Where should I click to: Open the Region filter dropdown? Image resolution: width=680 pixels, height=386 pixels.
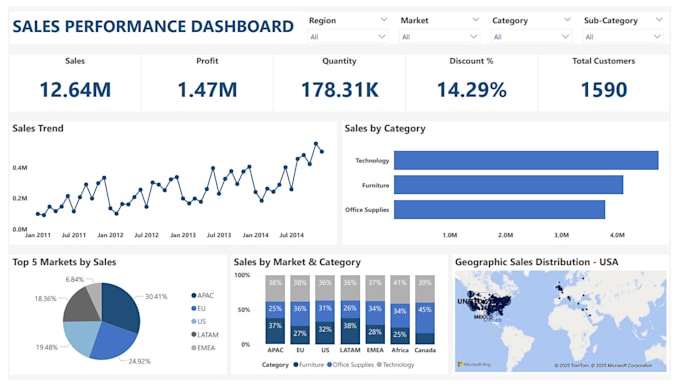tap(347, 37)
